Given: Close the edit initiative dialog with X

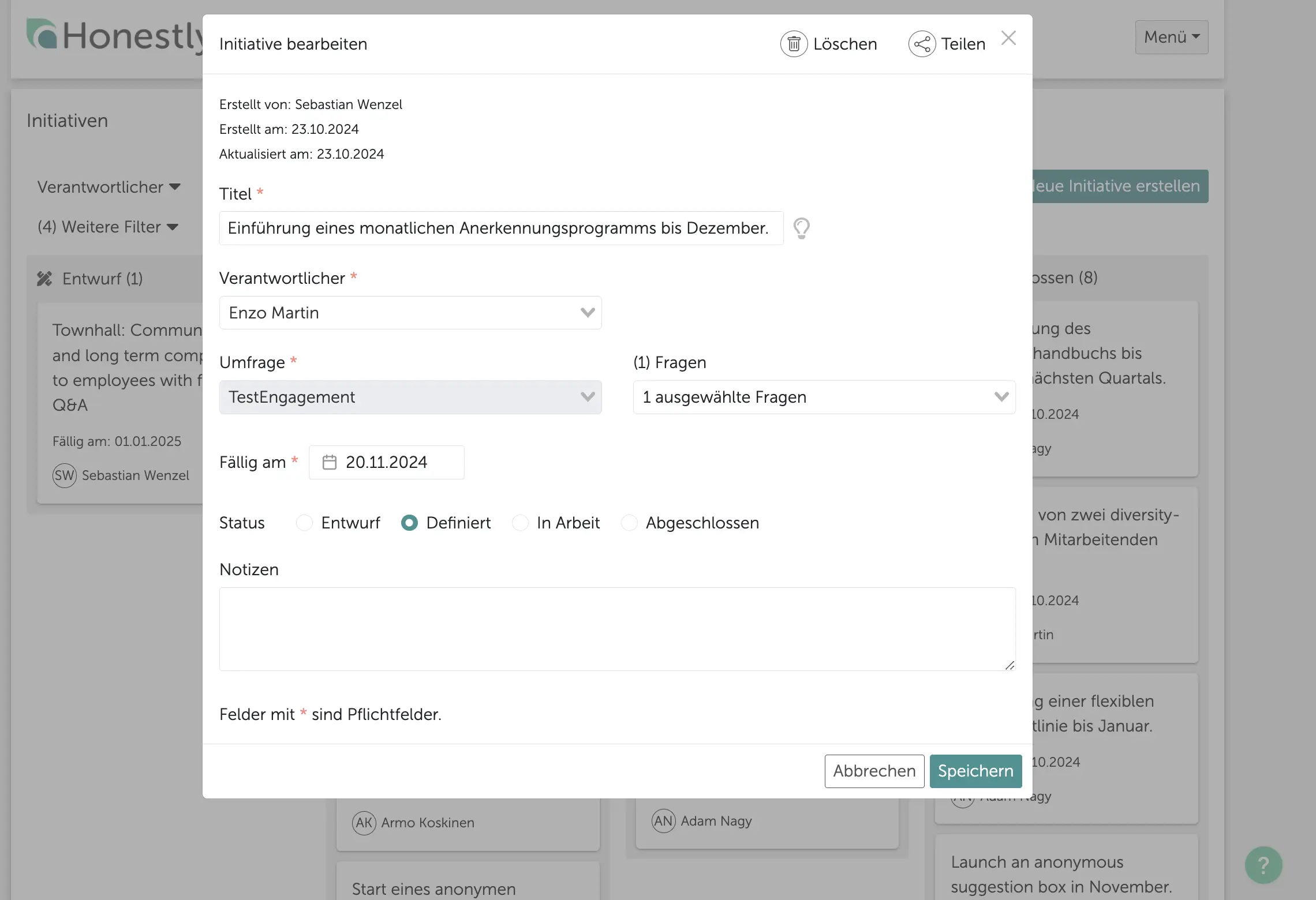Looking at the screenshot, I should point(1008,38).
